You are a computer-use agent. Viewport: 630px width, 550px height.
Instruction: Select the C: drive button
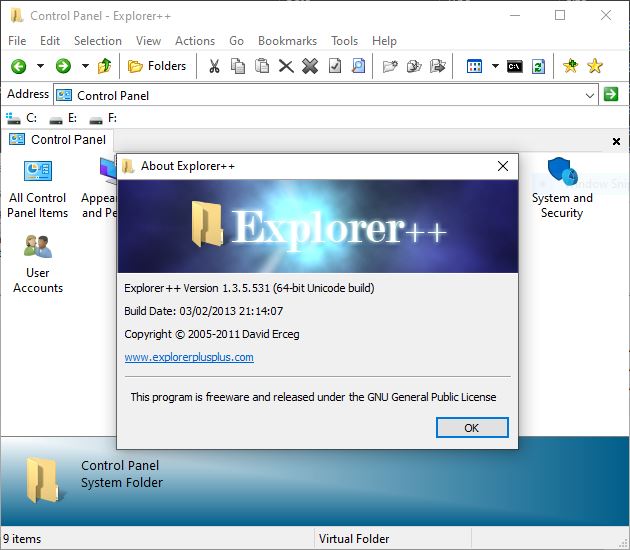[x=21, y=118]
